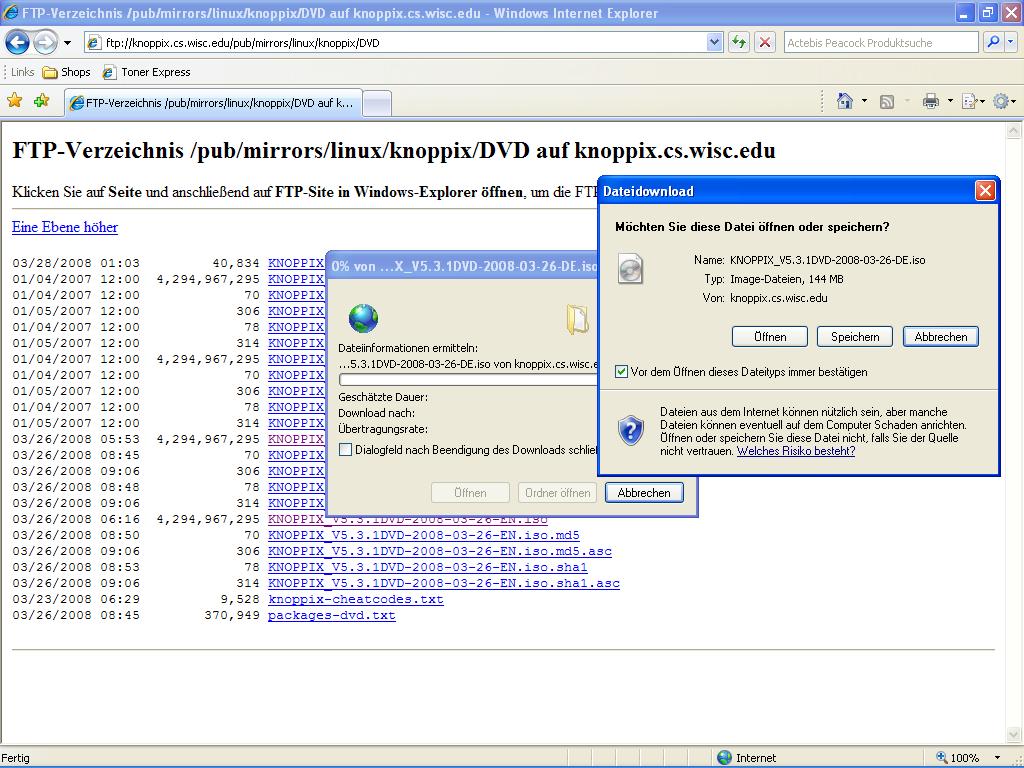Viewport: 1024px width, 768px height.
Task: Open the Favorites Center star icon
Action: tap(14, 101)
